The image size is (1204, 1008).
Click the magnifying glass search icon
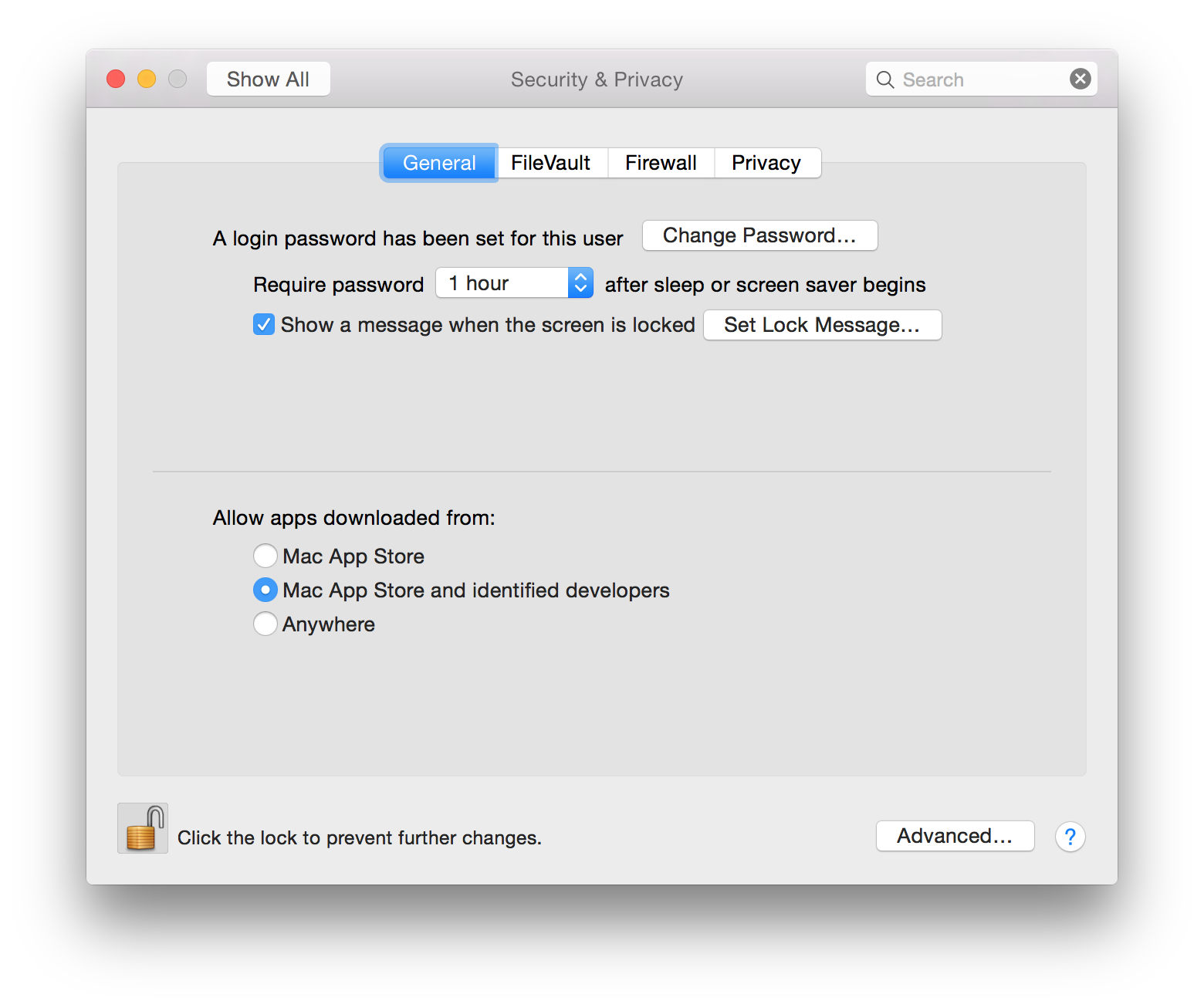pos(885,79)
